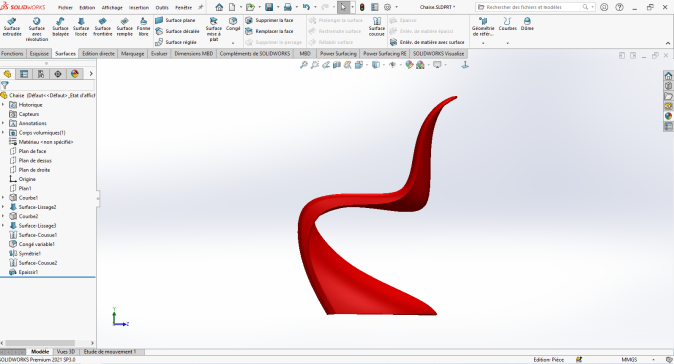Expand the Surface-Lissage2 feature
Image resolution: width=674 pixels, height=364 pixels.
[3, 207]
